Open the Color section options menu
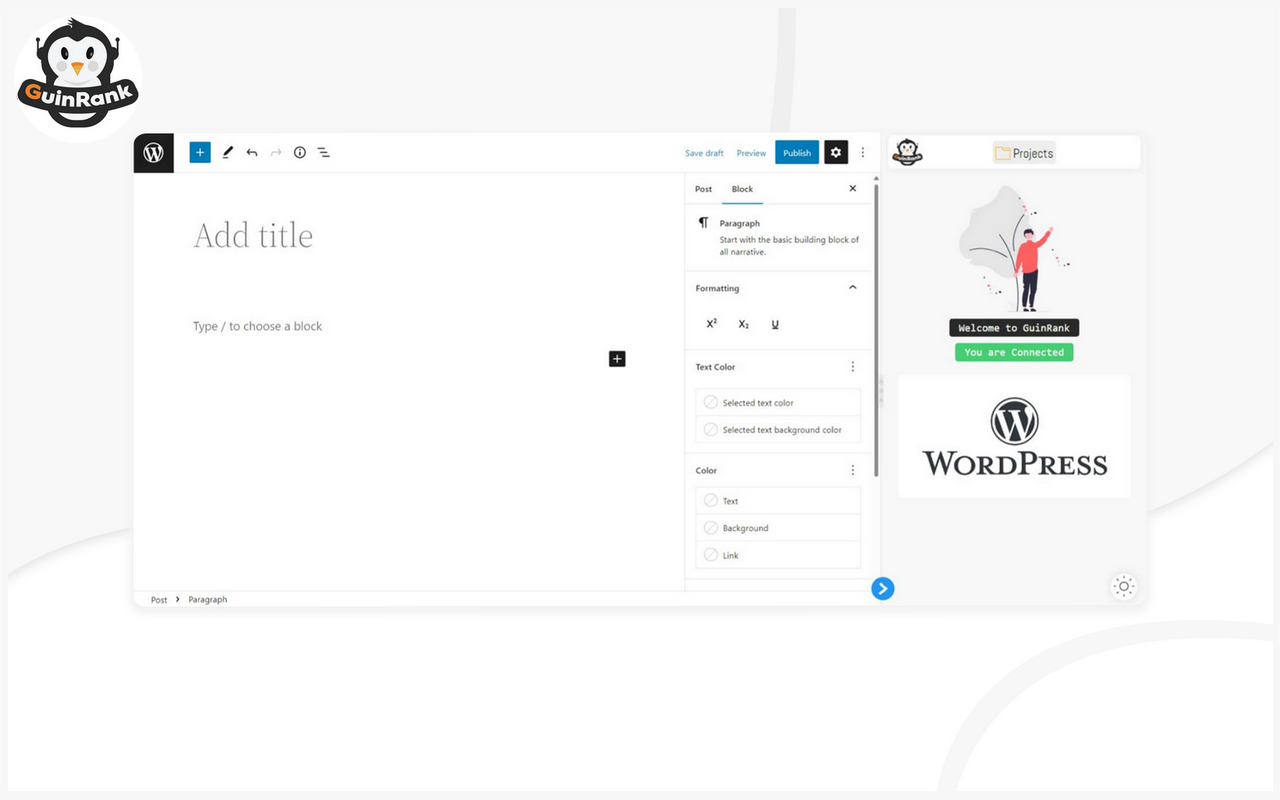Image resolution: width=1280 pixels, height=800 pixels. coord(852,470)
